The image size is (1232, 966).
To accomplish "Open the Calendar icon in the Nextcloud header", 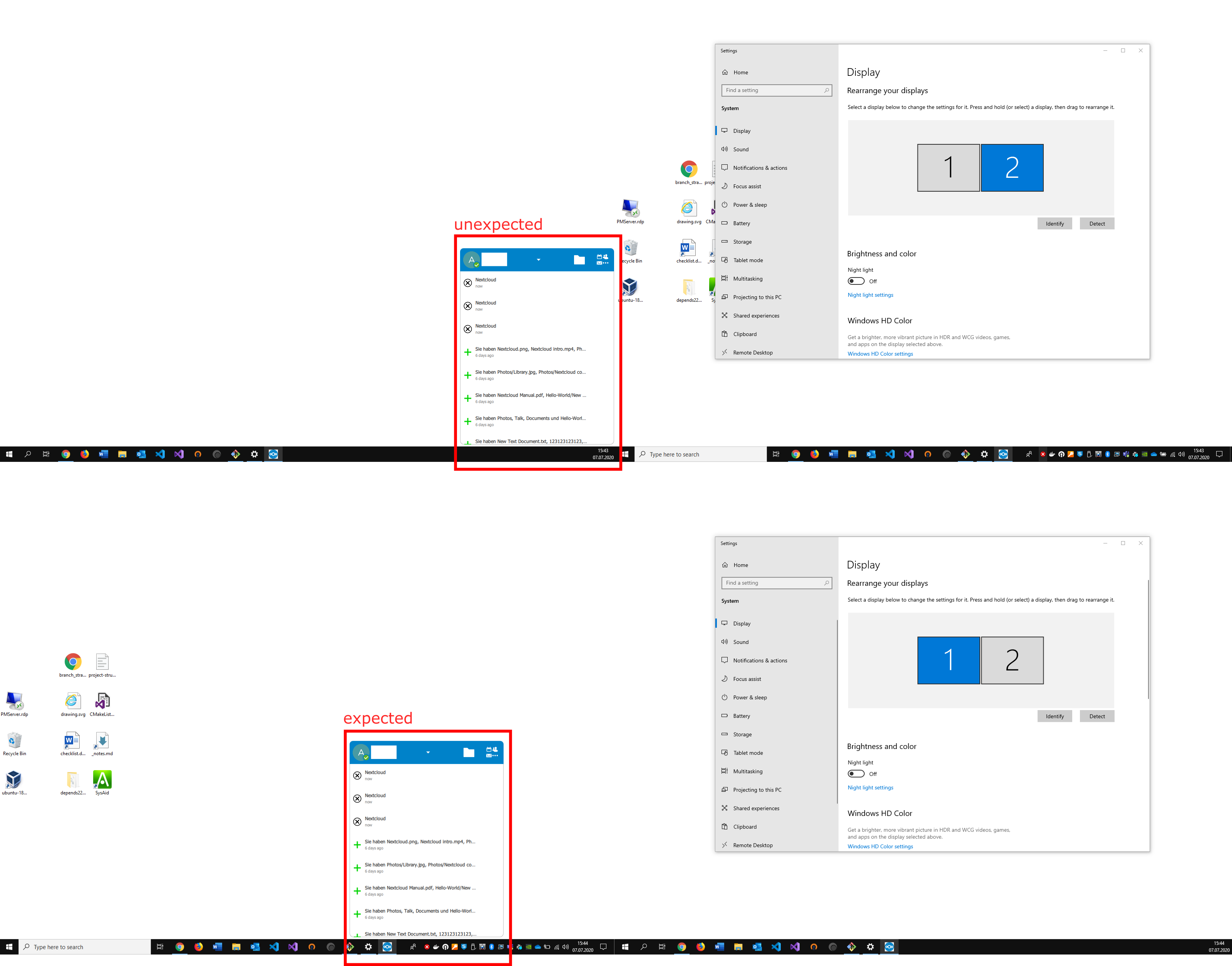I will [599, 257].
